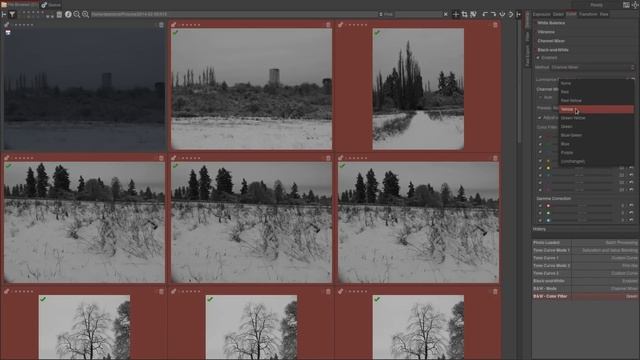640x360 pixels.
Task: Collapse the Black-and-White section
Action: click(x=553, y=50)
